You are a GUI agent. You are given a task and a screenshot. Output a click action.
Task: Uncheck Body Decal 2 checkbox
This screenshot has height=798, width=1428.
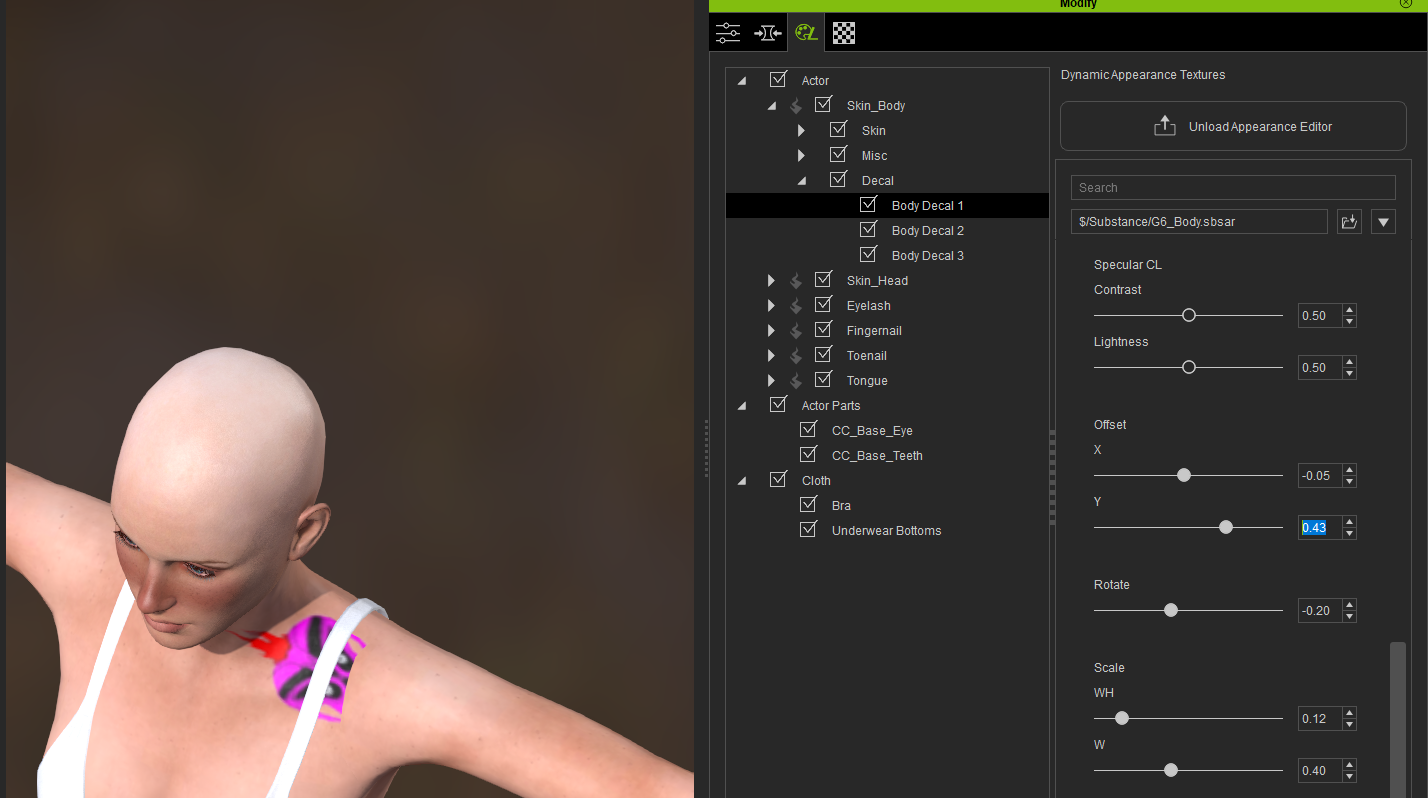(868, 229)
